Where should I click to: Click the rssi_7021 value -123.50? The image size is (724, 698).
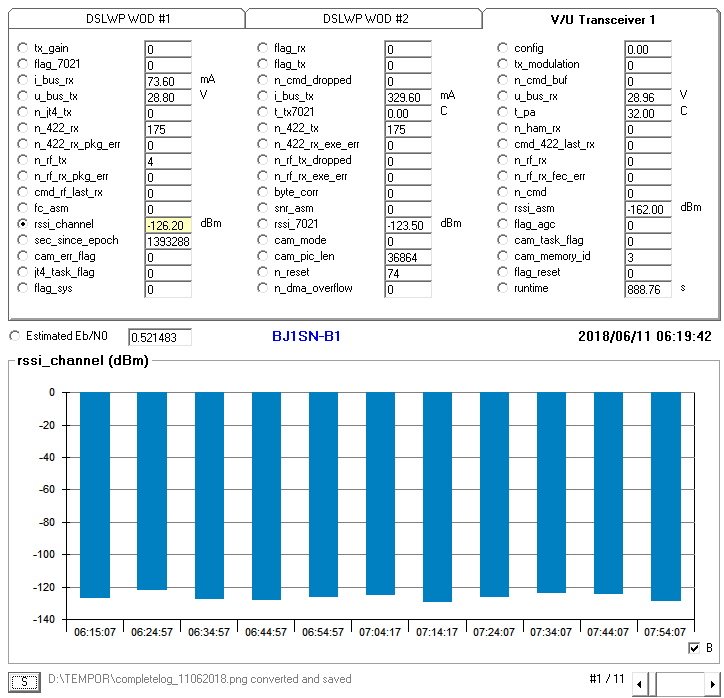(408, 225)
